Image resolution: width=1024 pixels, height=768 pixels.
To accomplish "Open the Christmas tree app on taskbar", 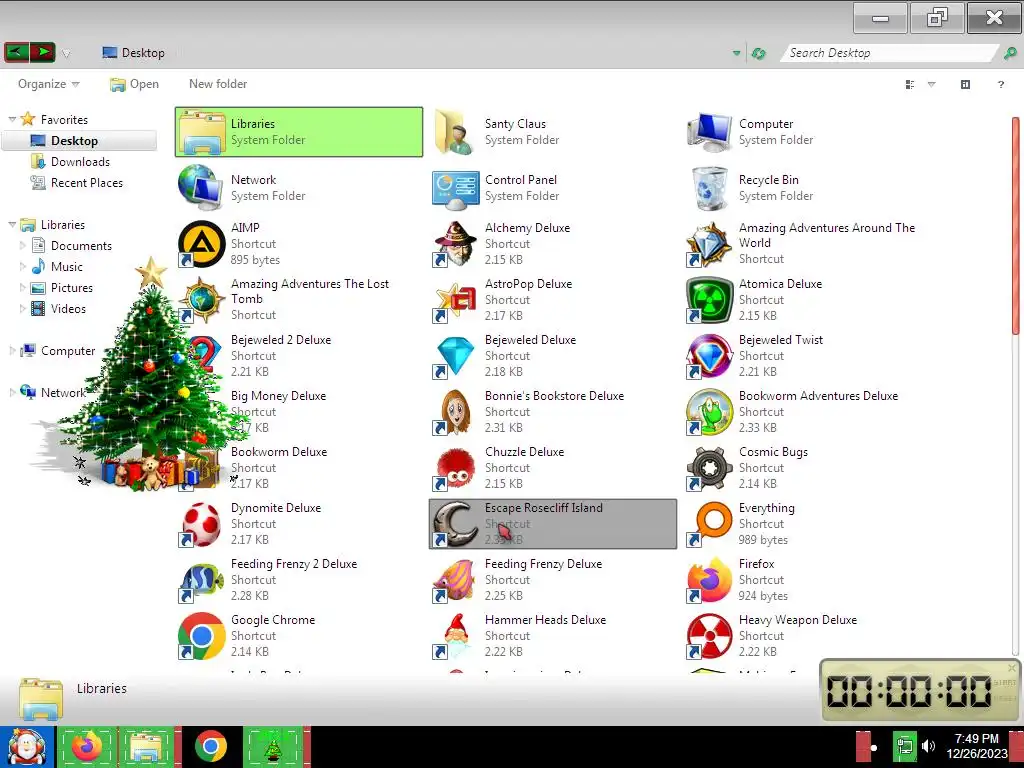I will click(x=274, y=746).
